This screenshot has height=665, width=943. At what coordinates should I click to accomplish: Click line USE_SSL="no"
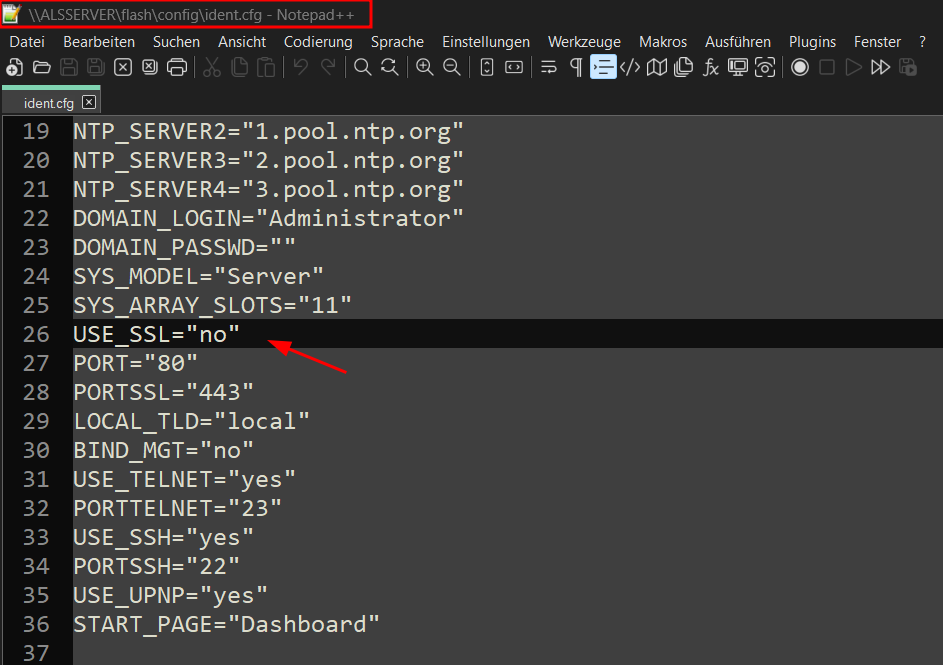(x=156, y=334)
